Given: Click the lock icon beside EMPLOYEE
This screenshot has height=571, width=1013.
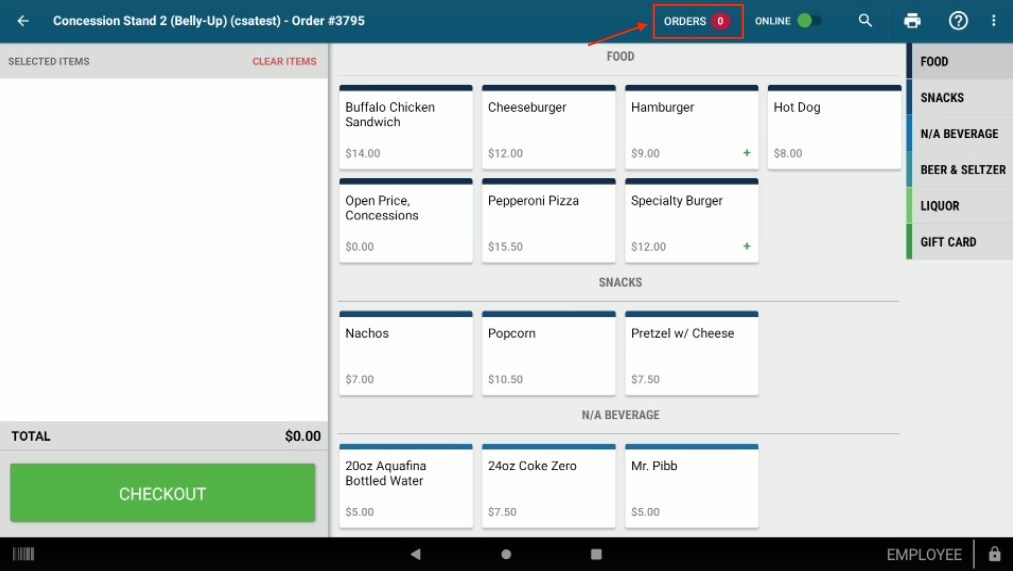Looking at the screenshot, I should pyautogui.click(x=995, y=554).
